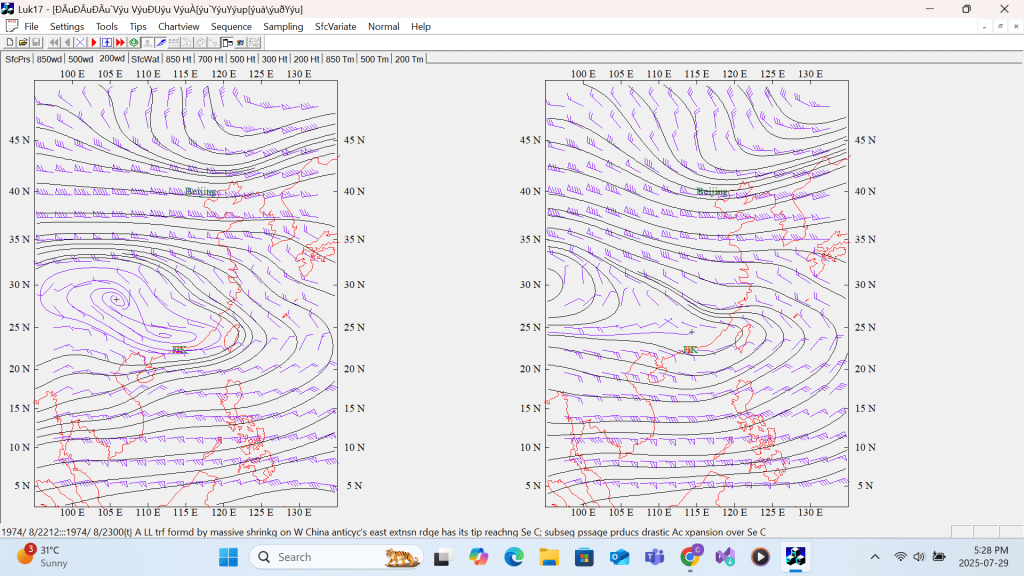The width and height of the screenshot is (1024, 576).
Task: Select the 500 Ht tab
Action: [x=243, y=59]
